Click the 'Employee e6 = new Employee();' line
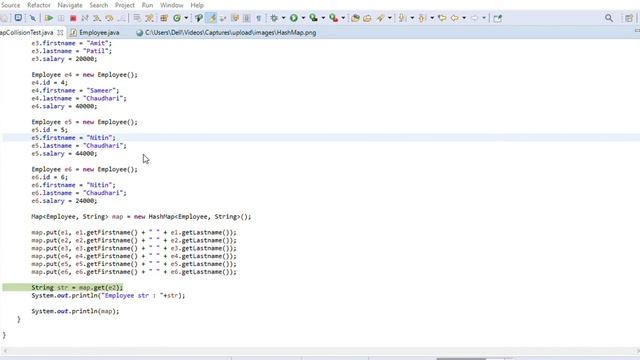640x360 pixels. click(x=84, y=169)
